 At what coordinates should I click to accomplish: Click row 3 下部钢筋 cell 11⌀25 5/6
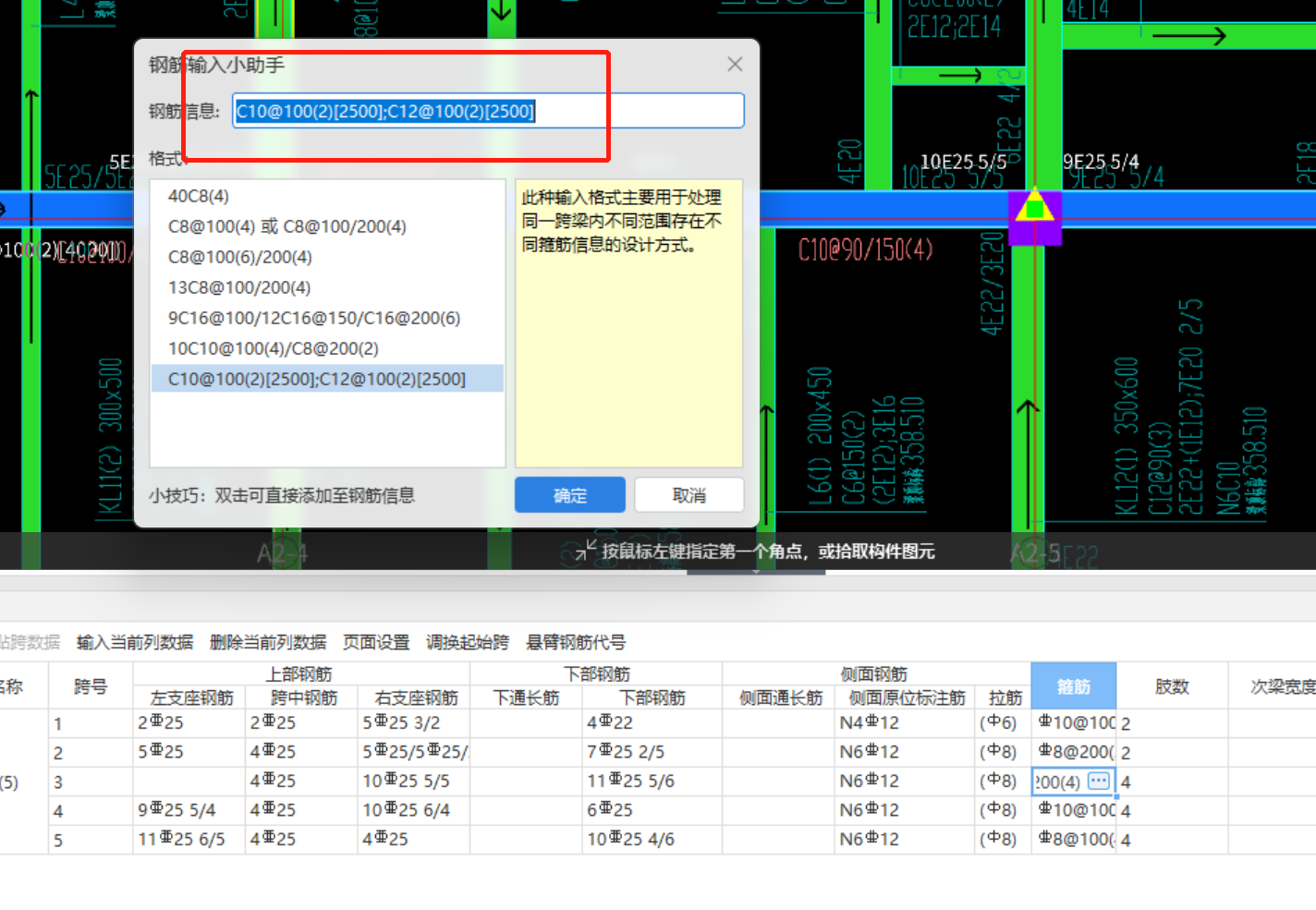coord(652,782)
